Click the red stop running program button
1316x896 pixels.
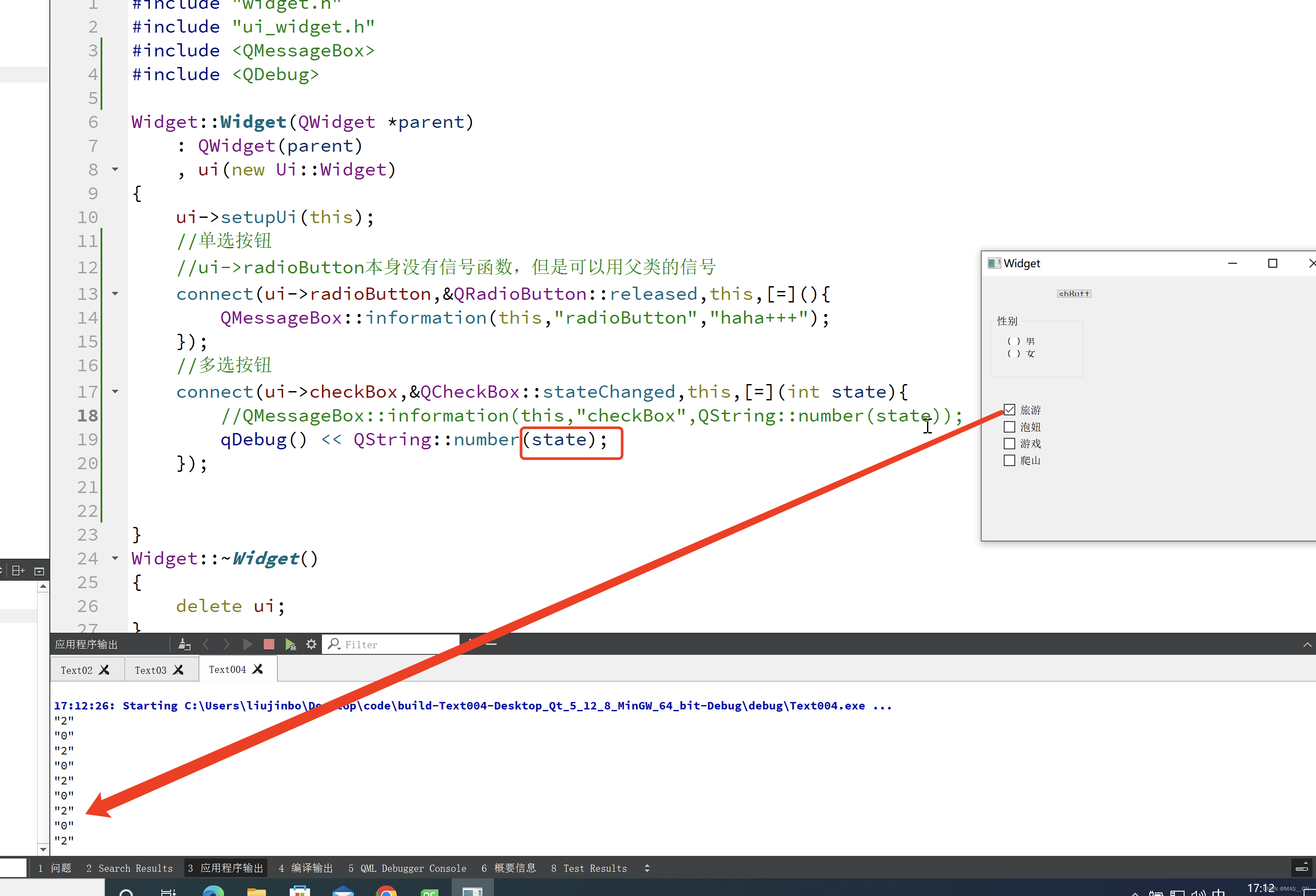pos(269,644)
